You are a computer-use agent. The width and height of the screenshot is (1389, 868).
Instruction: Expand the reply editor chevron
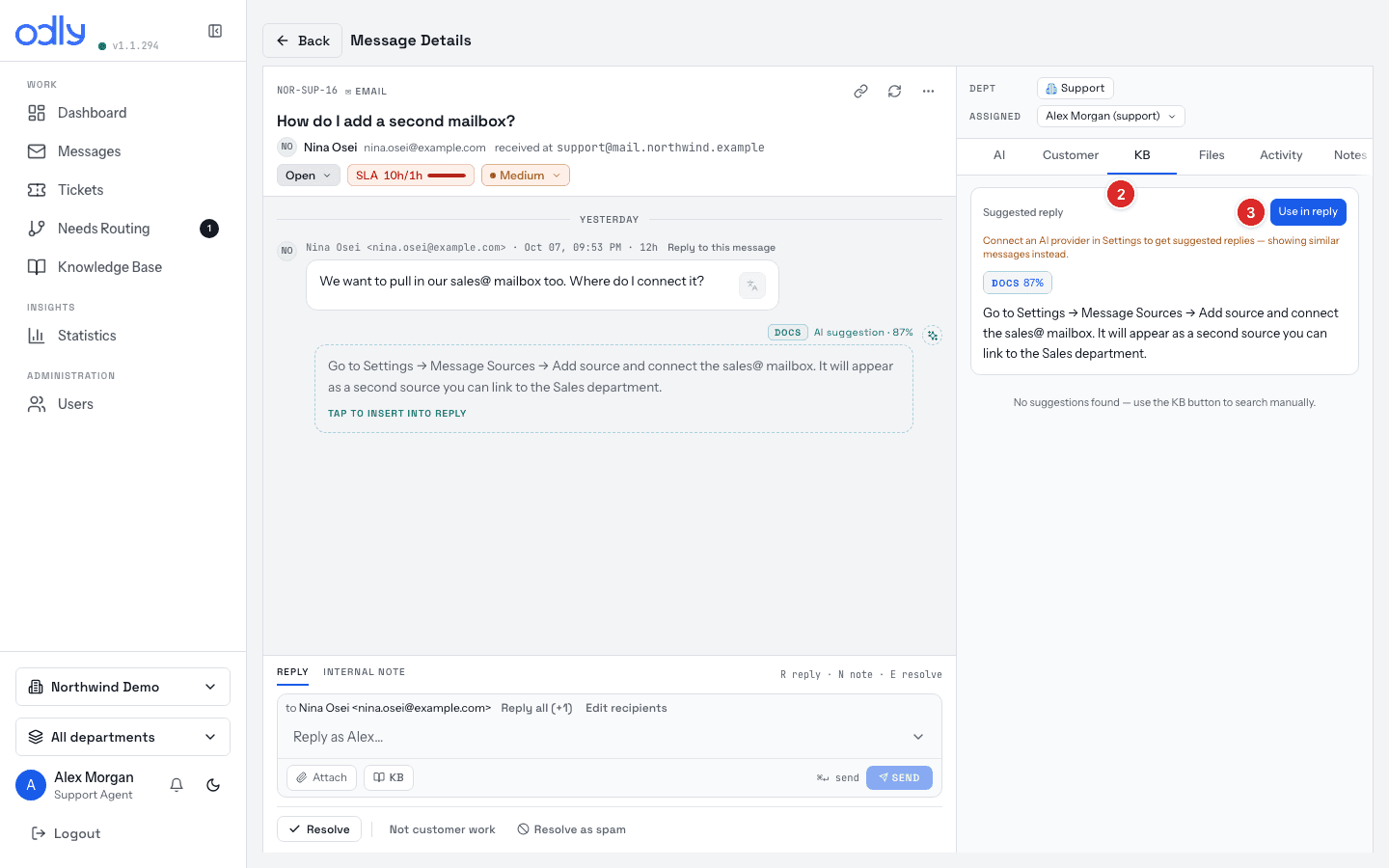(918, 737)
